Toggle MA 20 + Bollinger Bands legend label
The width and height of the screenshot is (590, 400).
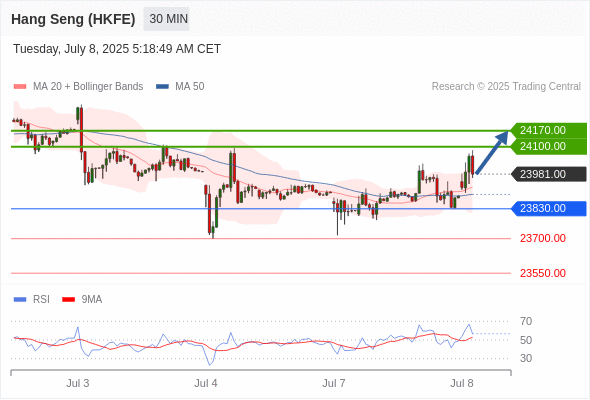click(88, 87)
